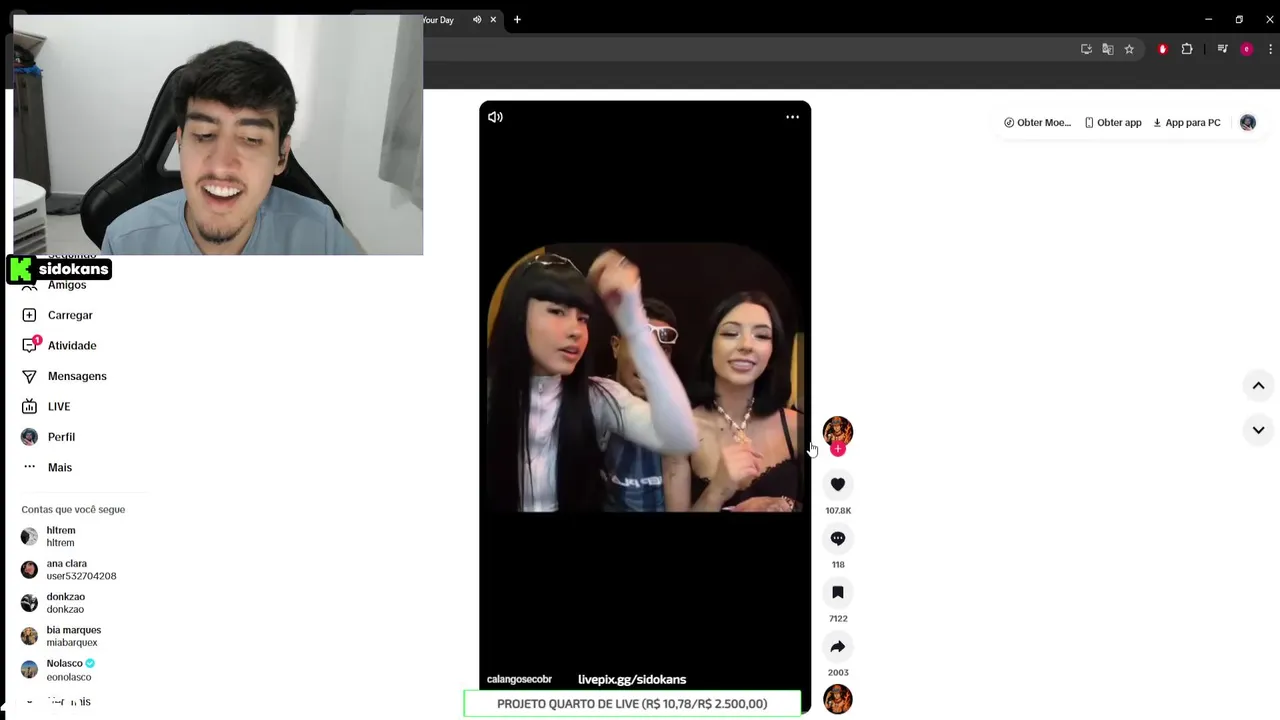Click the Obter app button
The height and width of the screenshot is (720, 1280).
[x=1113, y=122]
